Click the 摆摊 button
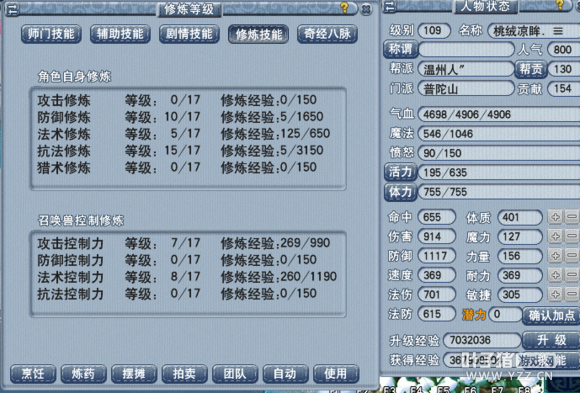 tap(134, 374)
